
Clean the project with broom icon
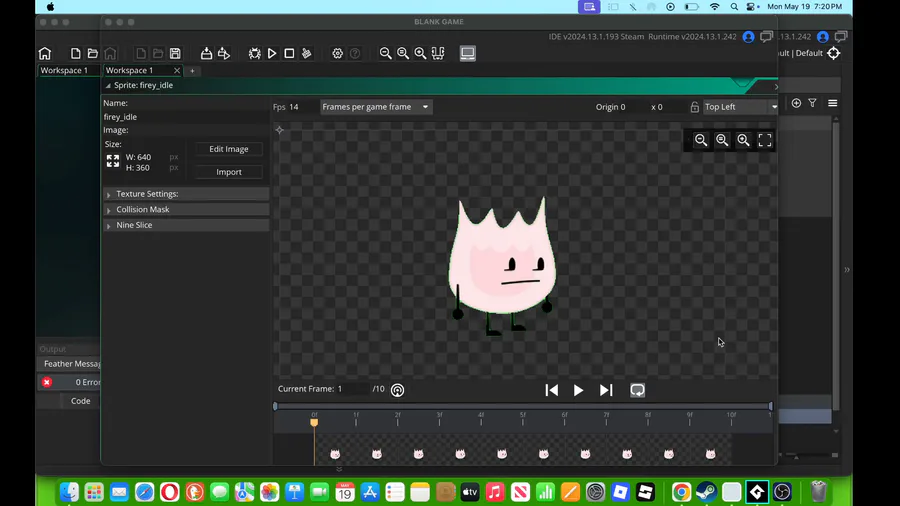coord(307,53)
